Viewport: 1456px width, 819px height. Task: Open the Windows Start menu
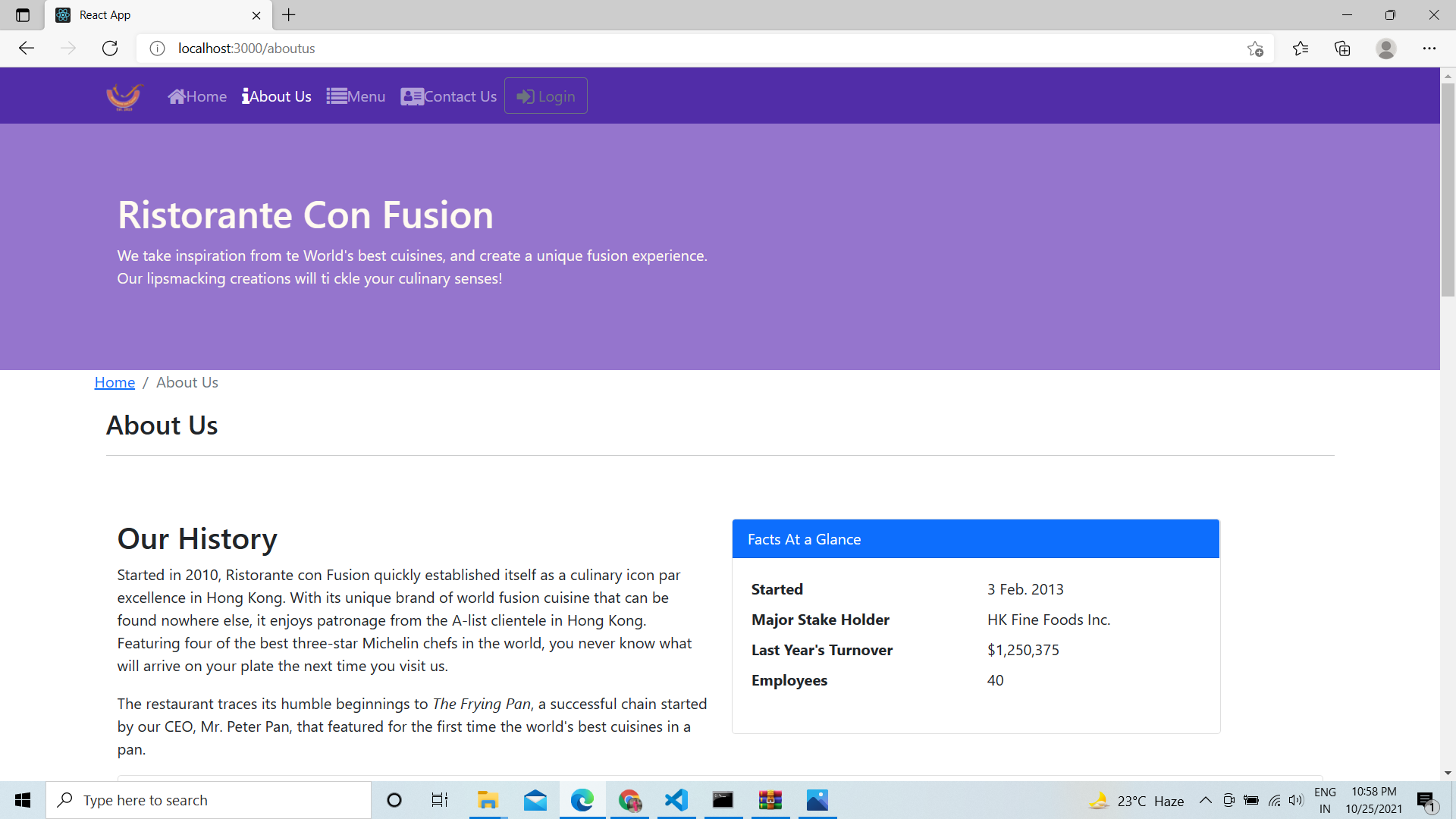(x=23, y=800)
